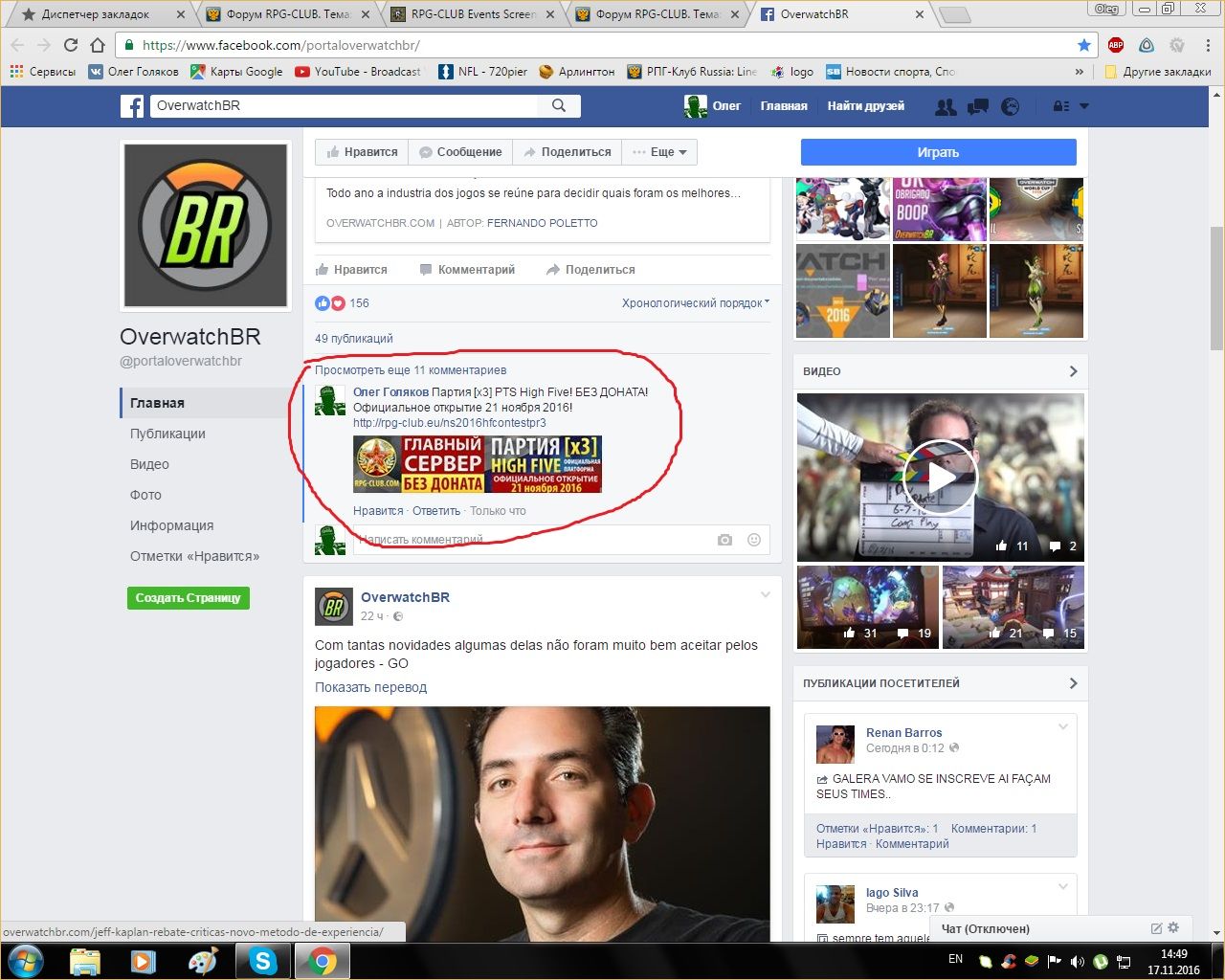Click Создать Страницу button

tap(189, 598)
